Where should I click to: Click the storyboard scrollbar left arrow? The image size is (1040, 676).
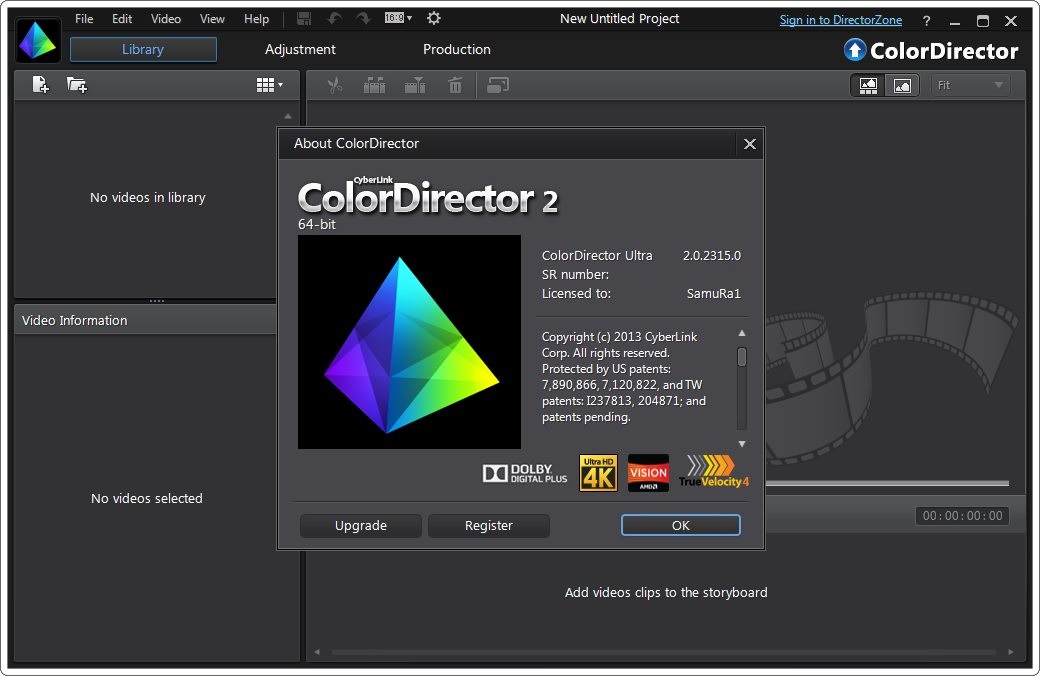point(317,652)
